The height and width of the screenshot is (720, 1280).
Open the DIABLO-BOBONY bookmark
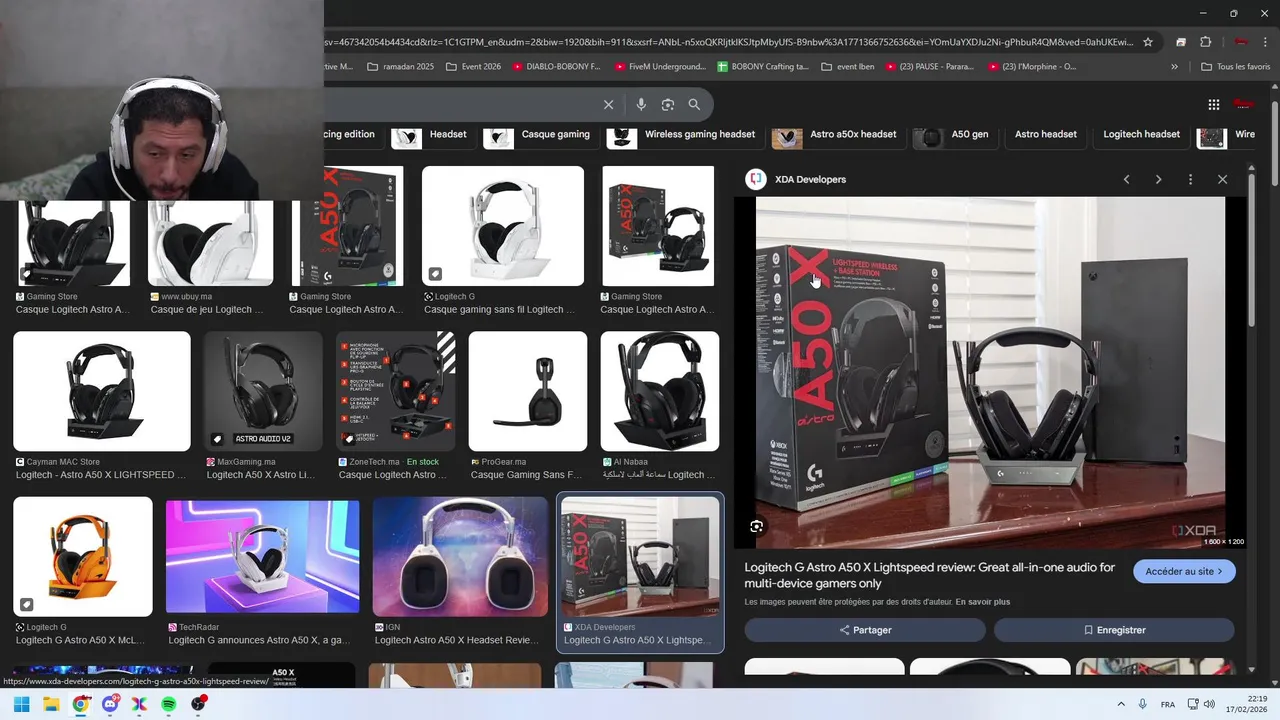click(x=557, y=67)
